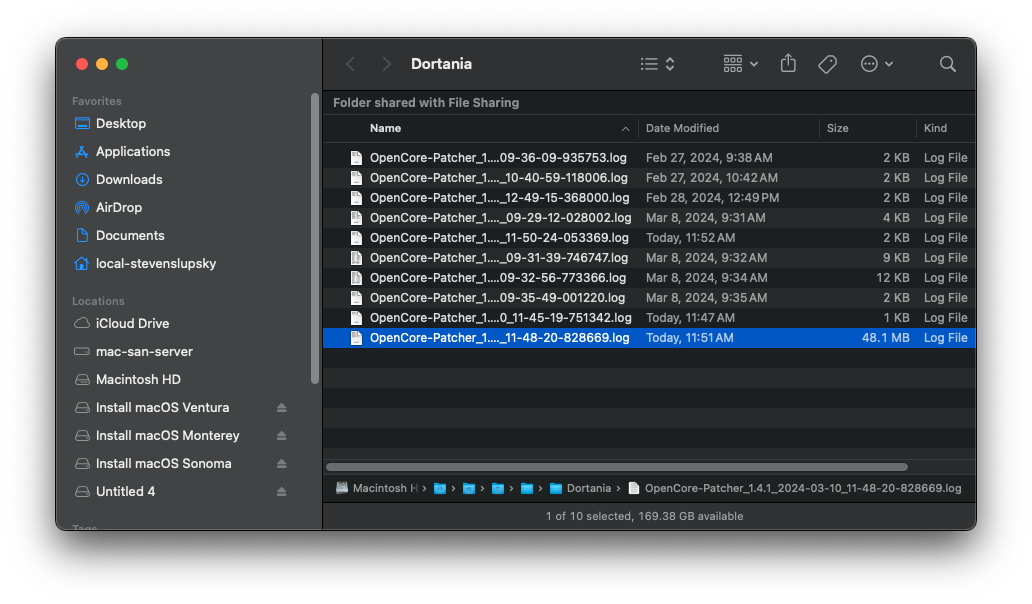Viewport: 1032px width, 604px height.
Task: Click the sidebar vertical scrollbar
Action: (x=315, y=238)
